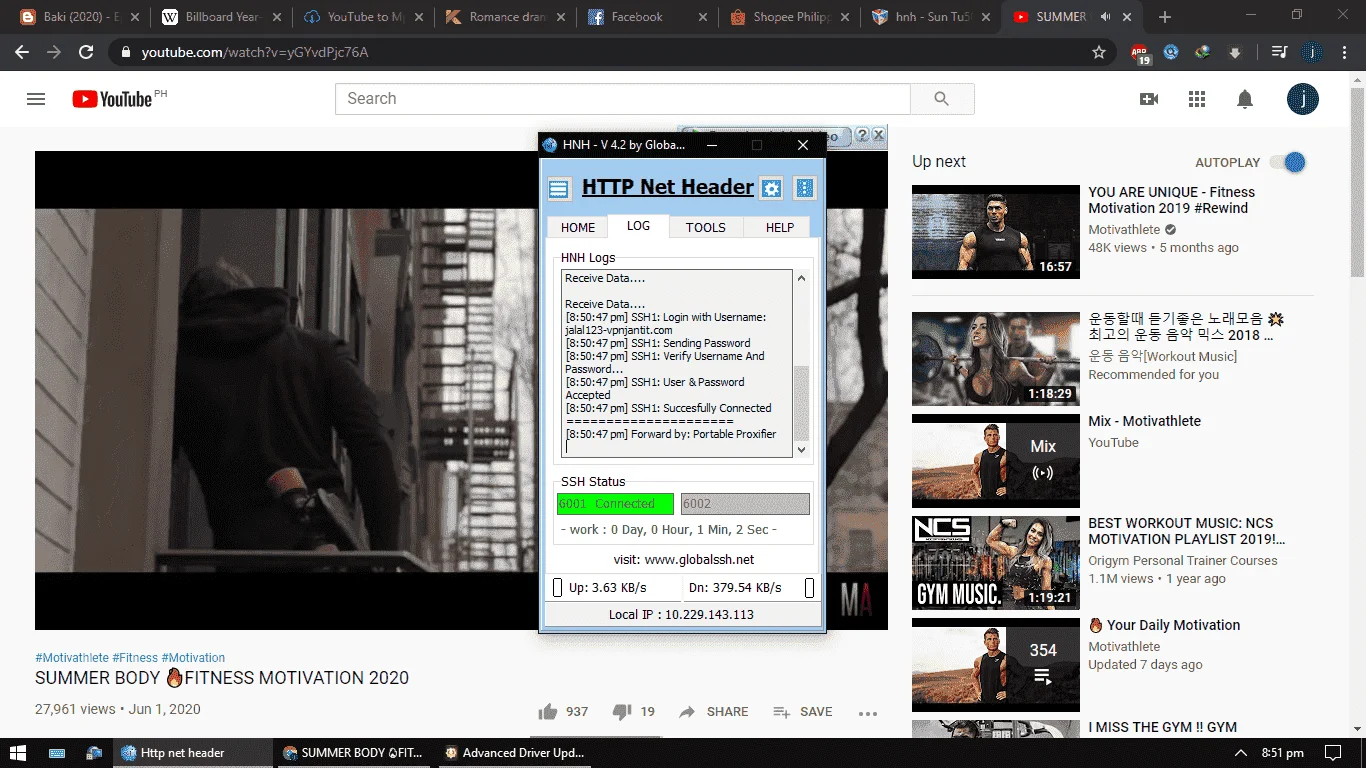Open NCS GYM MUSIC video thumbnail
This screenshot has height=768, width=1366.
[996, 563]
